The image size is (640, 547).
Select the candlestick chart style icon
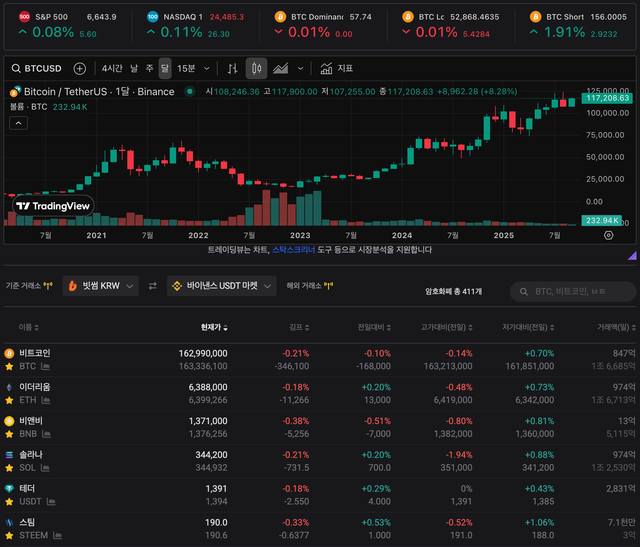click(x=257, y=68)
